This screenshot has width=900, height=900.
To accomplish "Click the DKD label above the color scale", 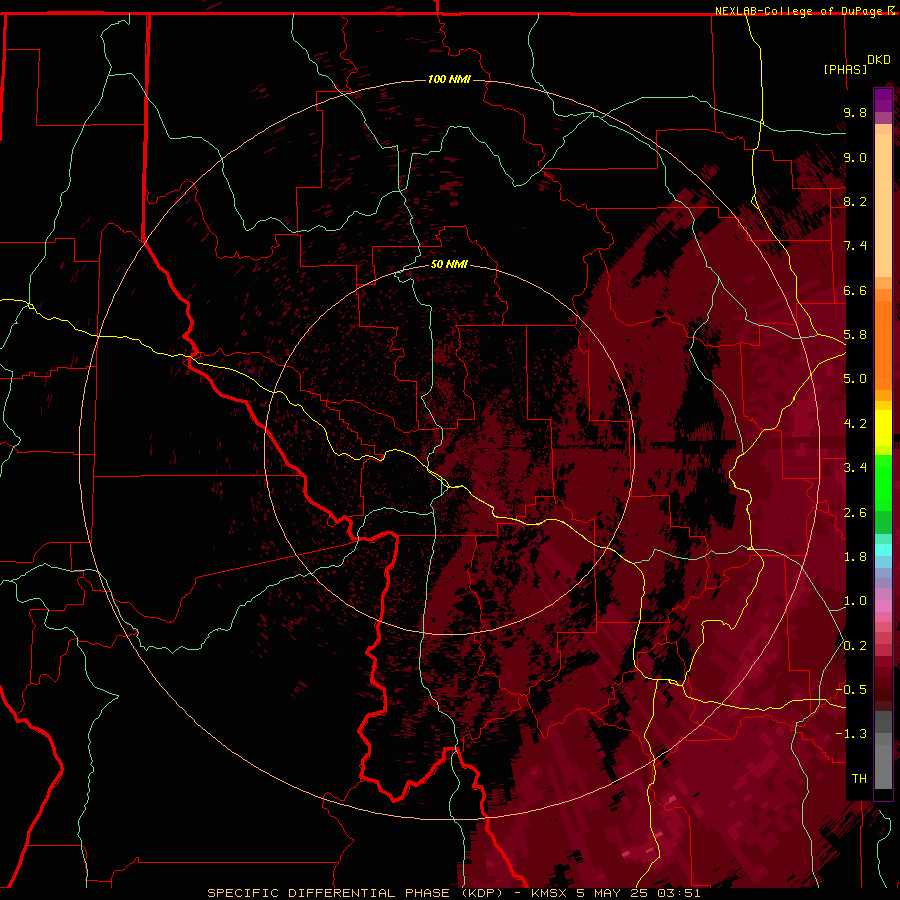I will (x=879, y=60).
